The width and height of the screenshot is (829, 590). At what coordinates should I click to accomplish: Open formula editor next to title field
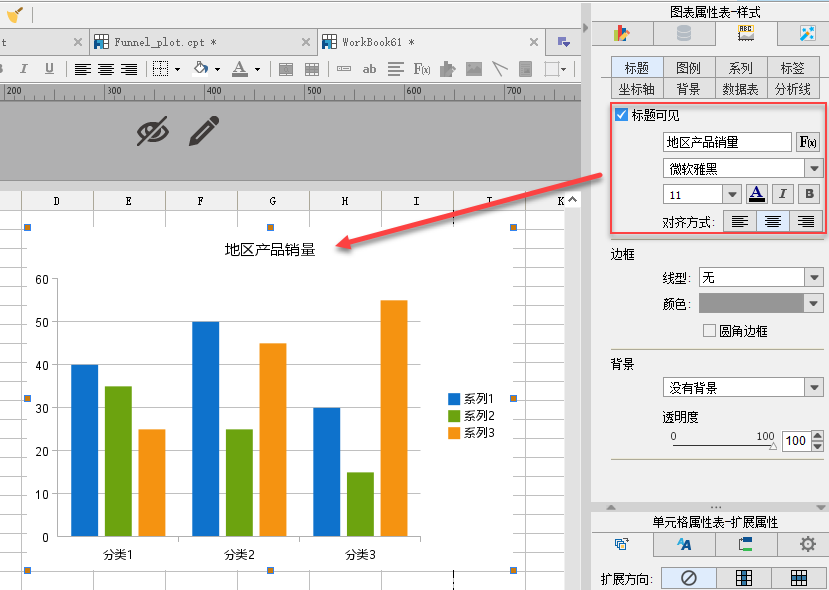tap(808, 142)
